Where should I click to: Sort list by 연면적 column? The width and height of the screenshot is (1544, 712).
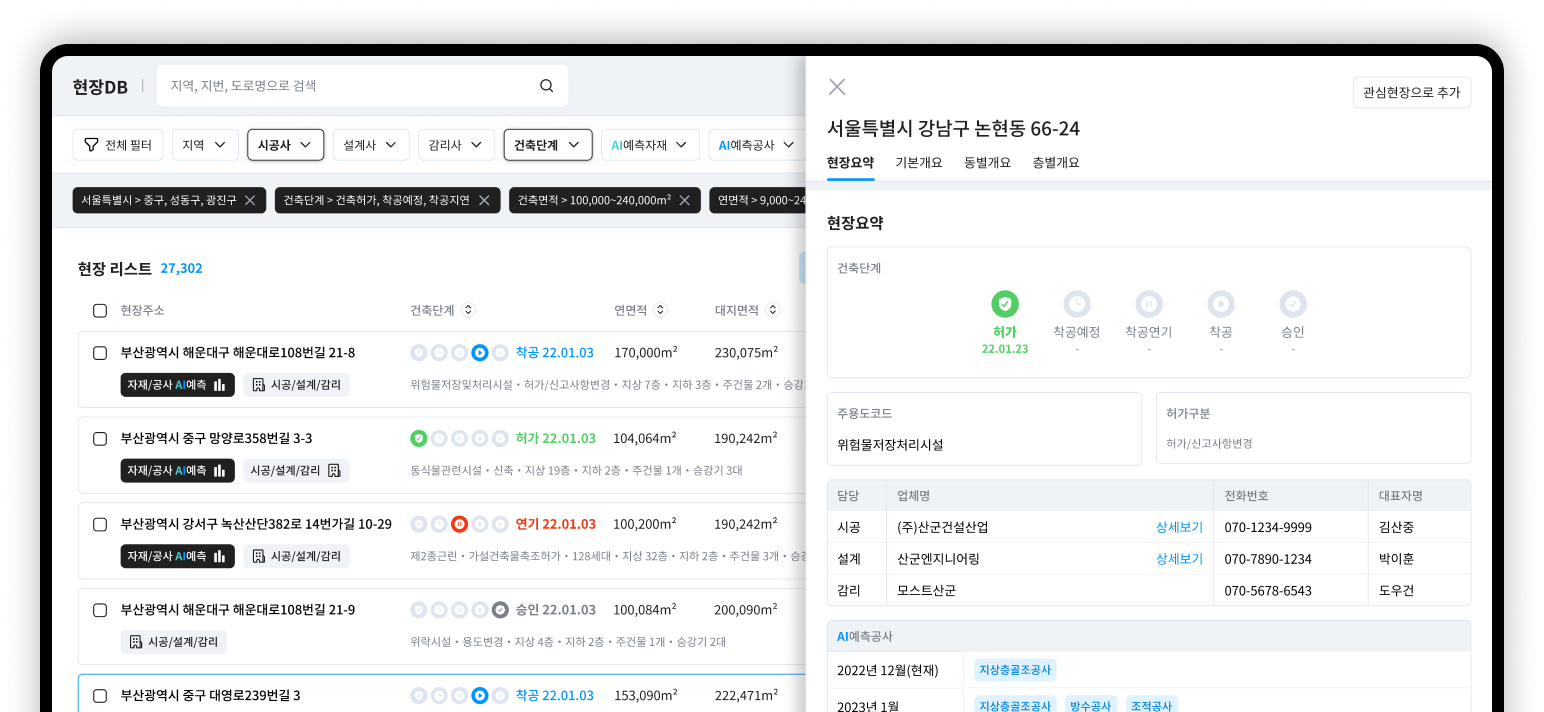(660, 310)
